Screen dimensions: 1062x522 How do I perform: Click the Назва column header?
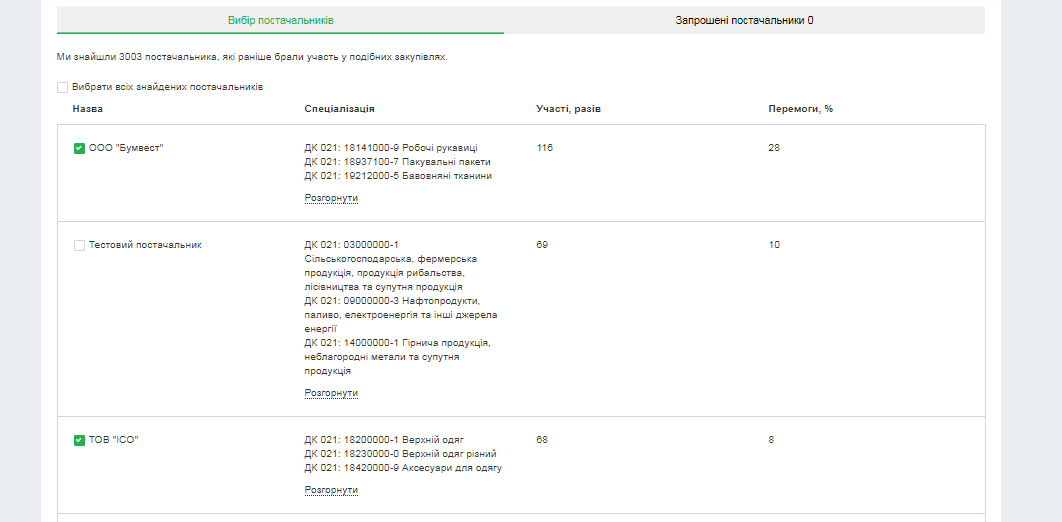(88, 109)
